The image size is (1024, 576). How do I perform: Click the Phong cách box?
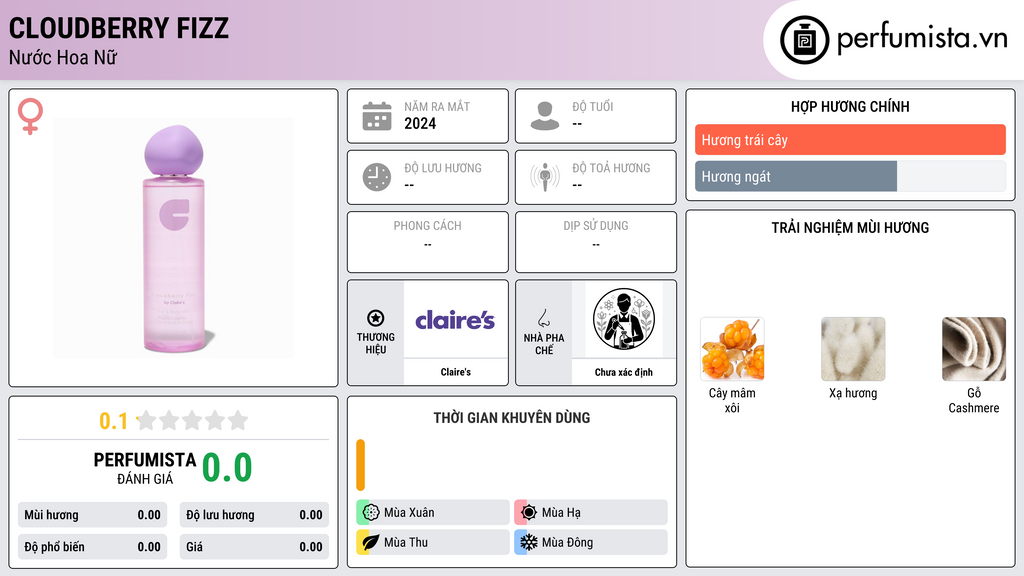click(x=428, y=242)
